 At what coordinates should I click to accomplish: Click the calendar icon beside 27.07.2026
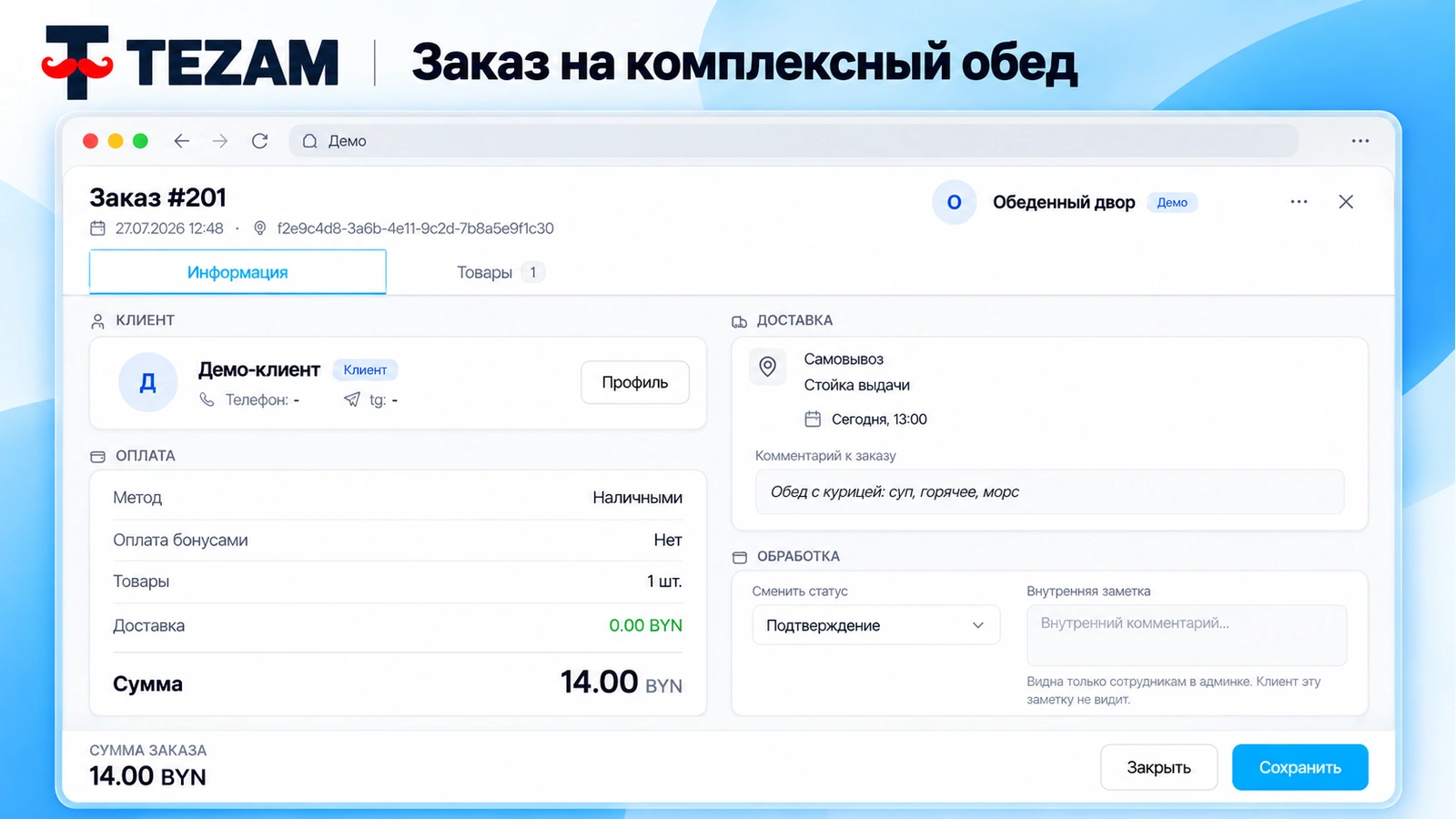[97, 228]
